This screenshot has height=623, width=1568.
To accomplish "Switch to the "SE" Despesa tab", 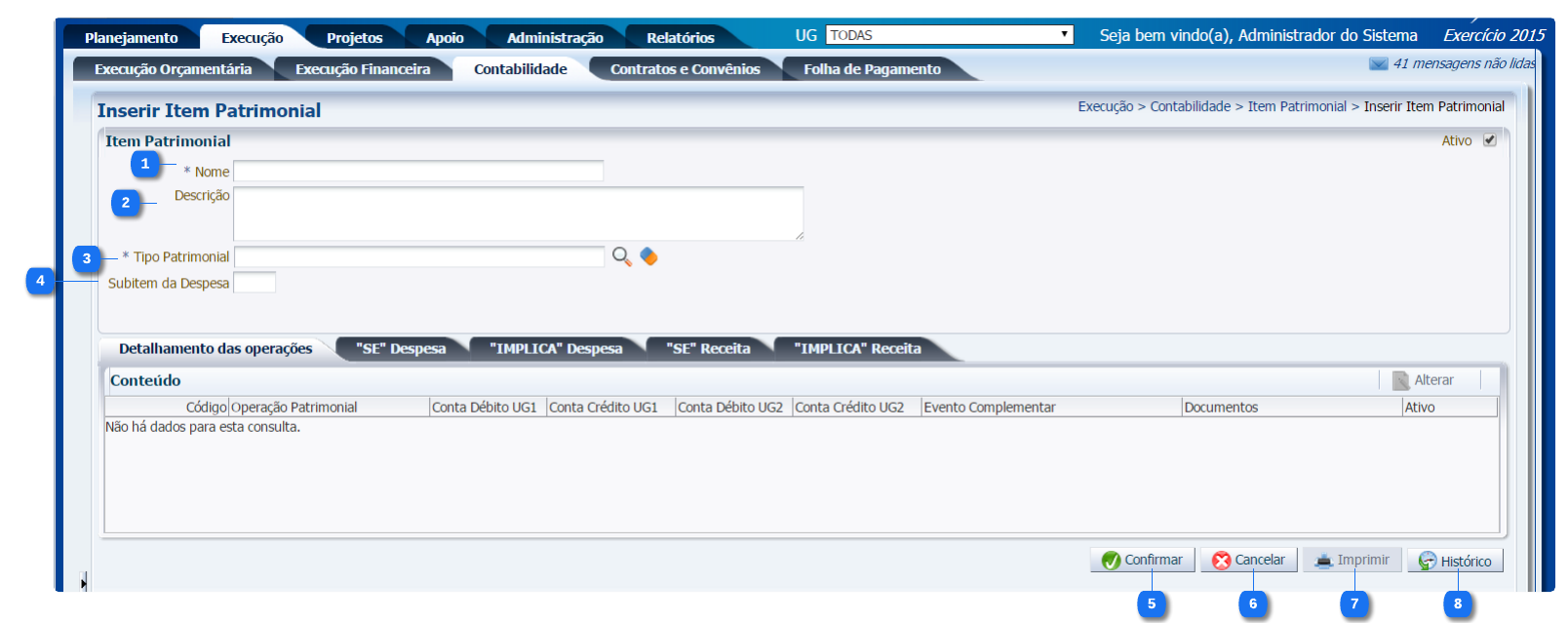I will (x=401, y=349).
